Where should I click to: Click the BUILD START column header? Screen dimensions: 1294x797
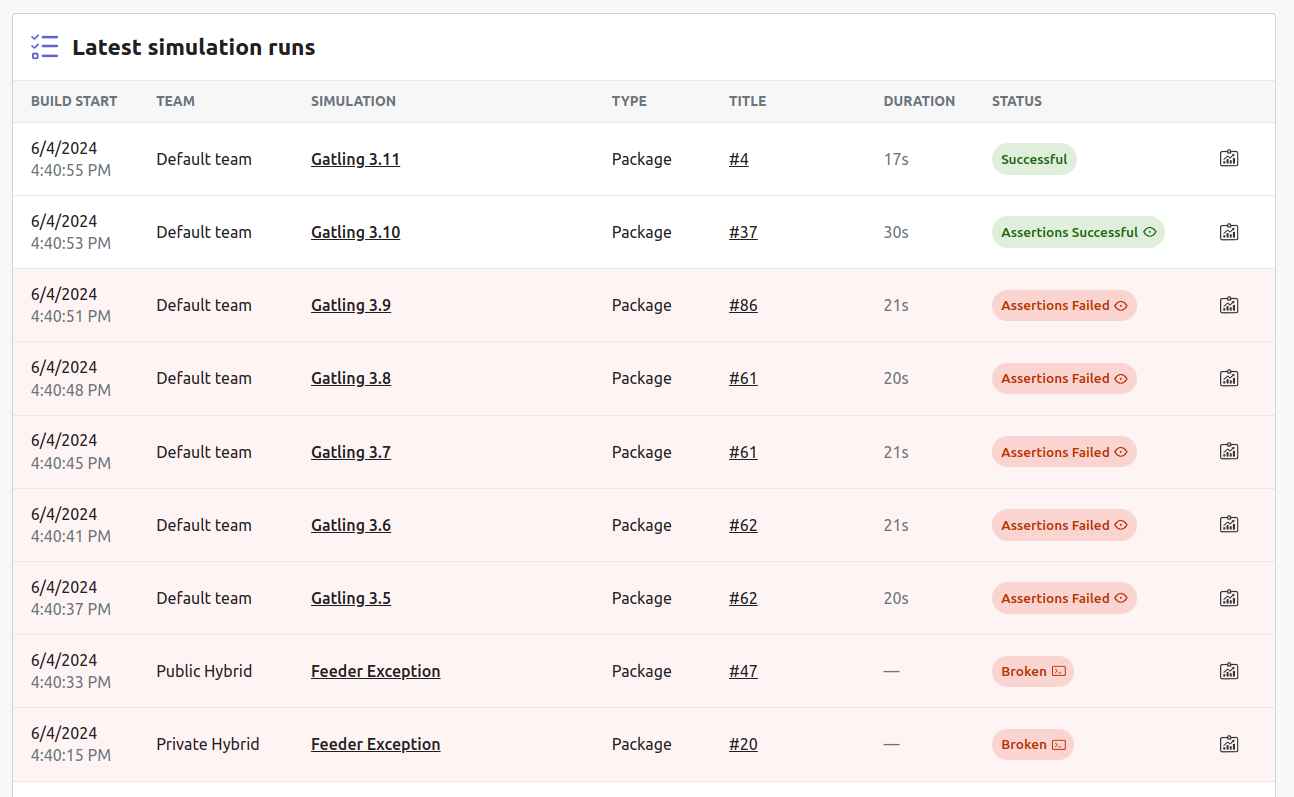click(x=74, y=101)
